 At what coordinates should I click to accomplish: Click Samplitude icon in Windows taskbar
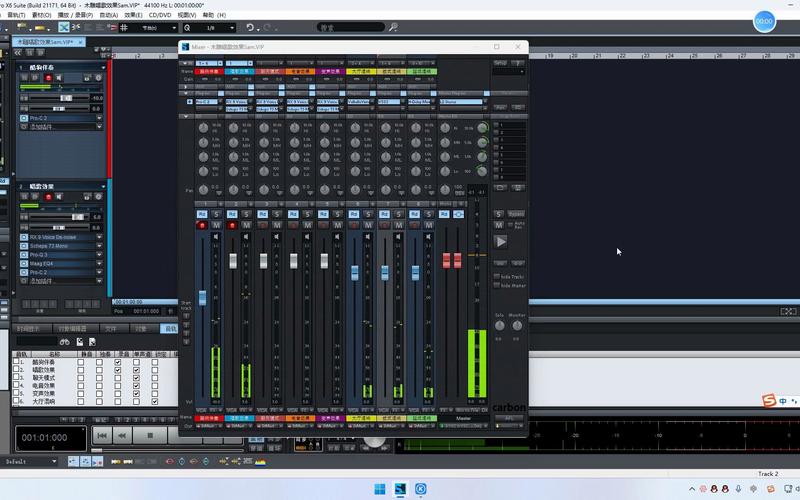click(401, 489)
